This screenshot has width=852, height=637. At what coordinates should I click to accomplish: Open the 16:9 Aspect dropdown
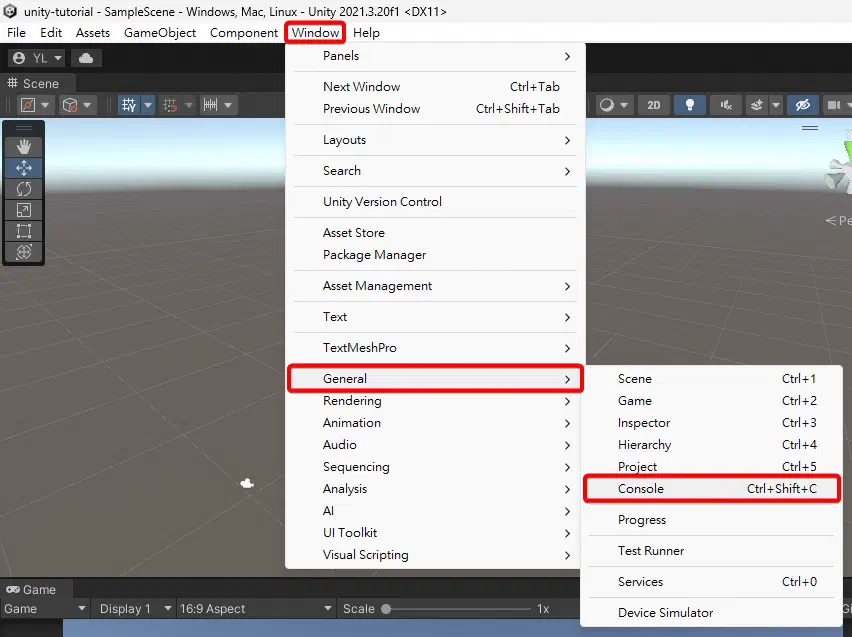255,609
